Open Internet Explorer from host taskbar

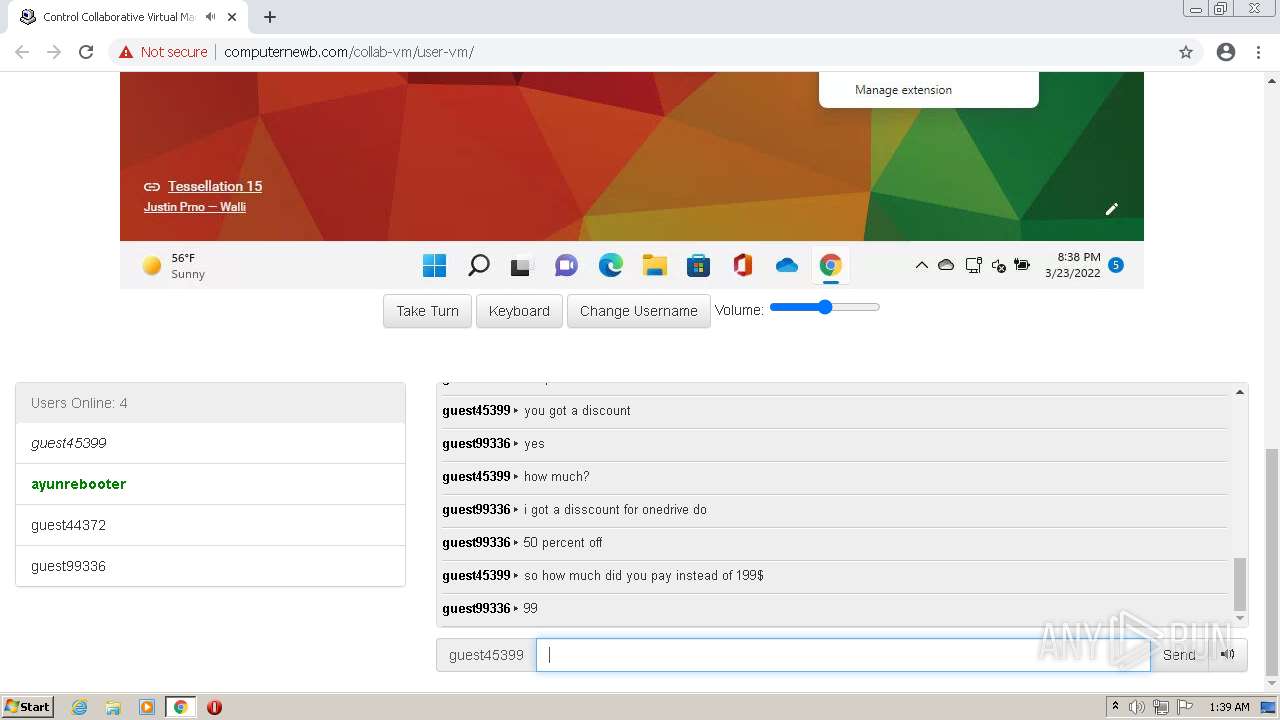pyautogui.click(x=80, y=707)
